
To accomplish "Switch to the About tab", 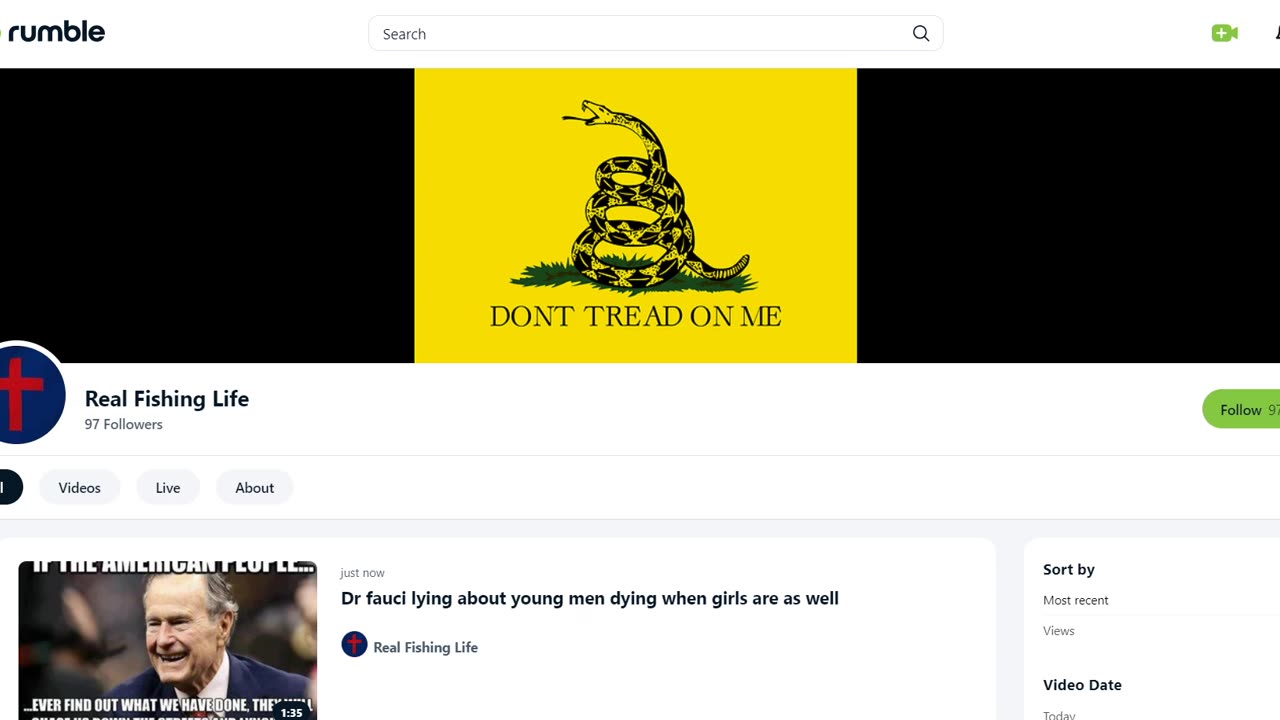I will 255,488.
